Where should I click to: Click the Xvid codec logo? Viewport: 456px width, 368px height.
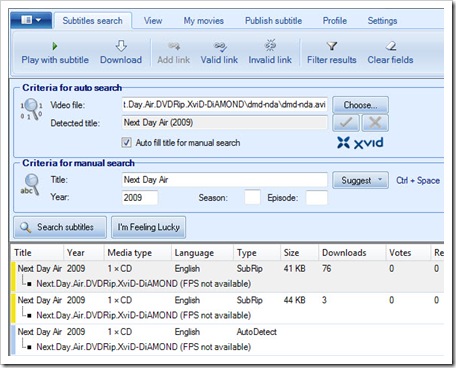(x=360, y=143)
